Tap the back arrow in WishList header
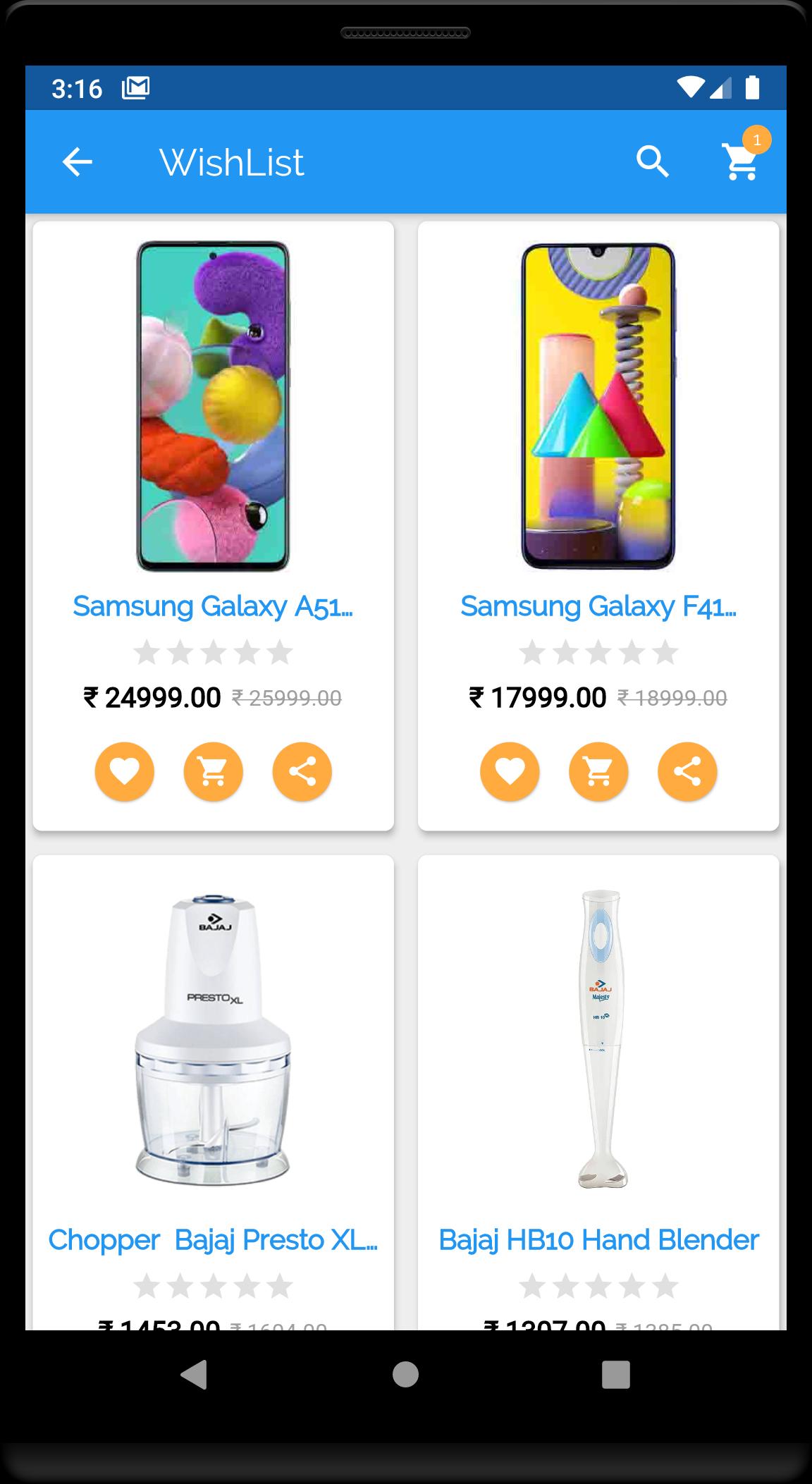Viewport: 812px width, 1484px height. point(78,162)
